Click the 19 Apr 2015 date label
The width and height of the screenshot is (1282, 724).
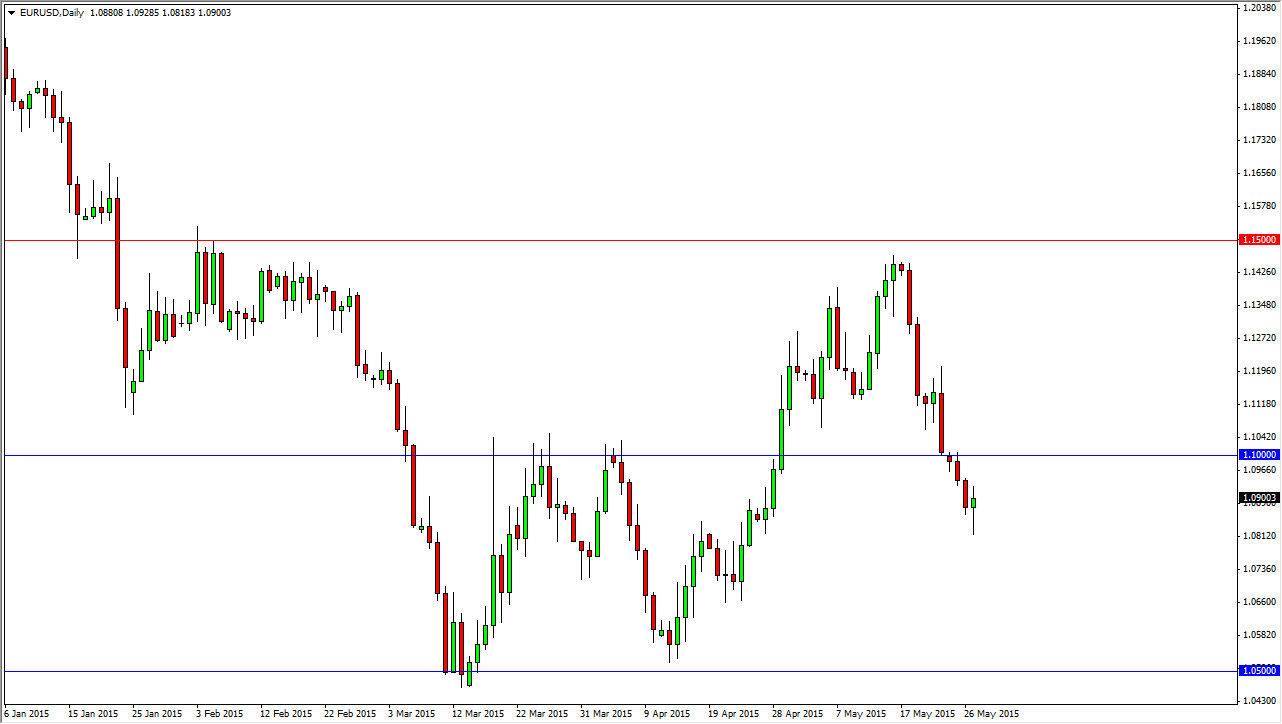(732, 714)
